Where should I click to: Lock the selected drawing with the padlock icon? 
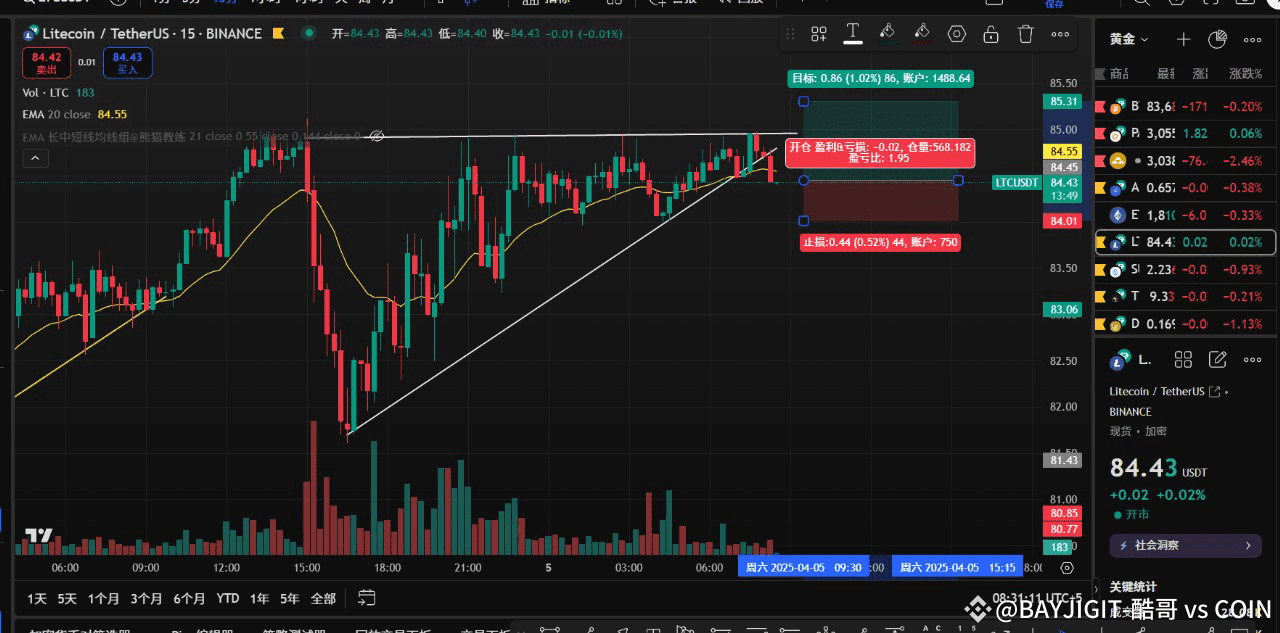click(990, 34)
